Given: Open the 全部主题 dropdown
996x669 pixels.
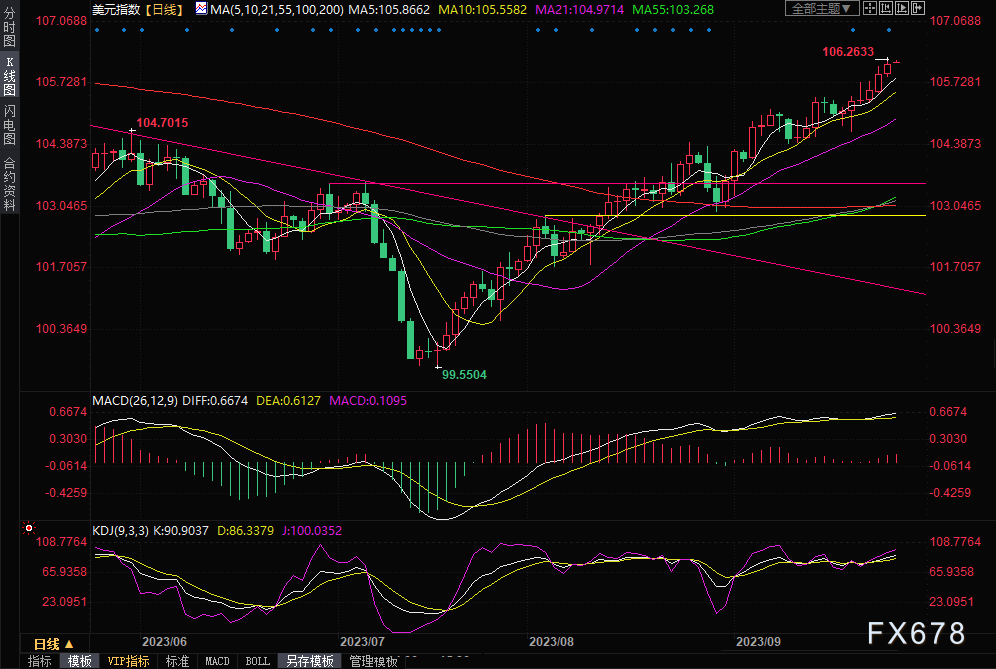Looking at the screenshot, I should pos(824,8).
